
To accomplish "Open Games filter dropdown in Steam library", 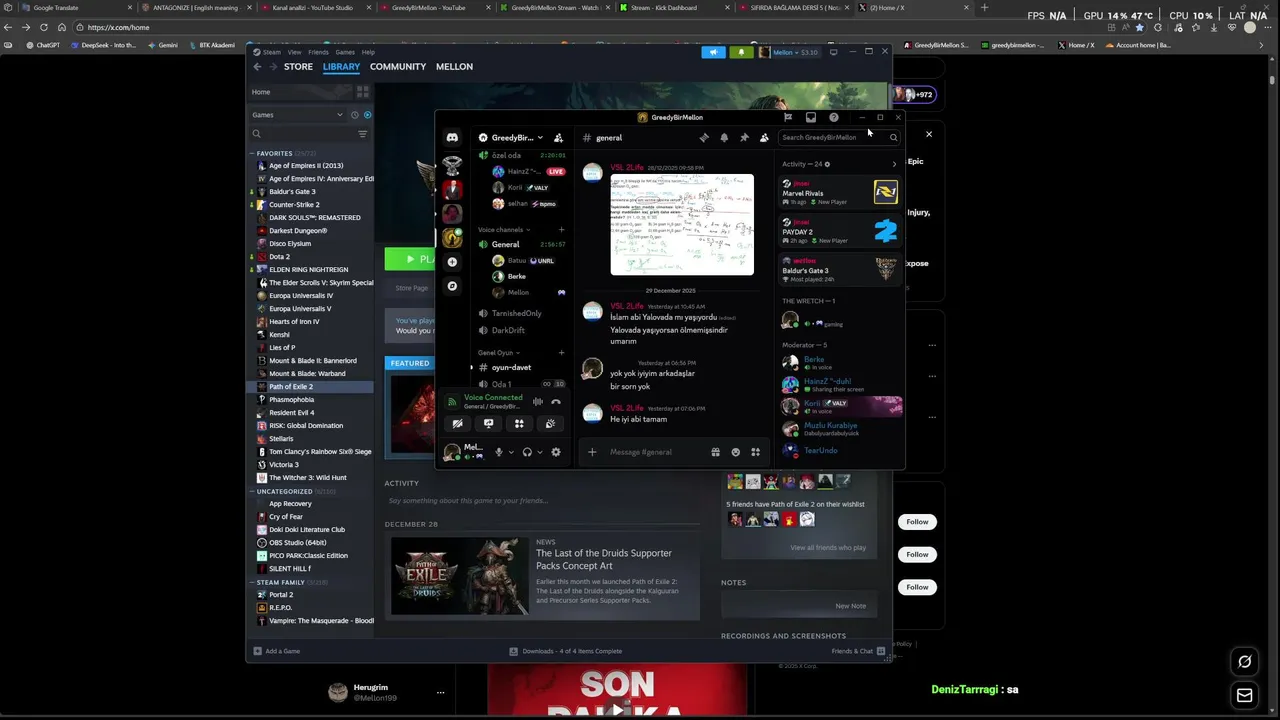I will tap(296, 115).
